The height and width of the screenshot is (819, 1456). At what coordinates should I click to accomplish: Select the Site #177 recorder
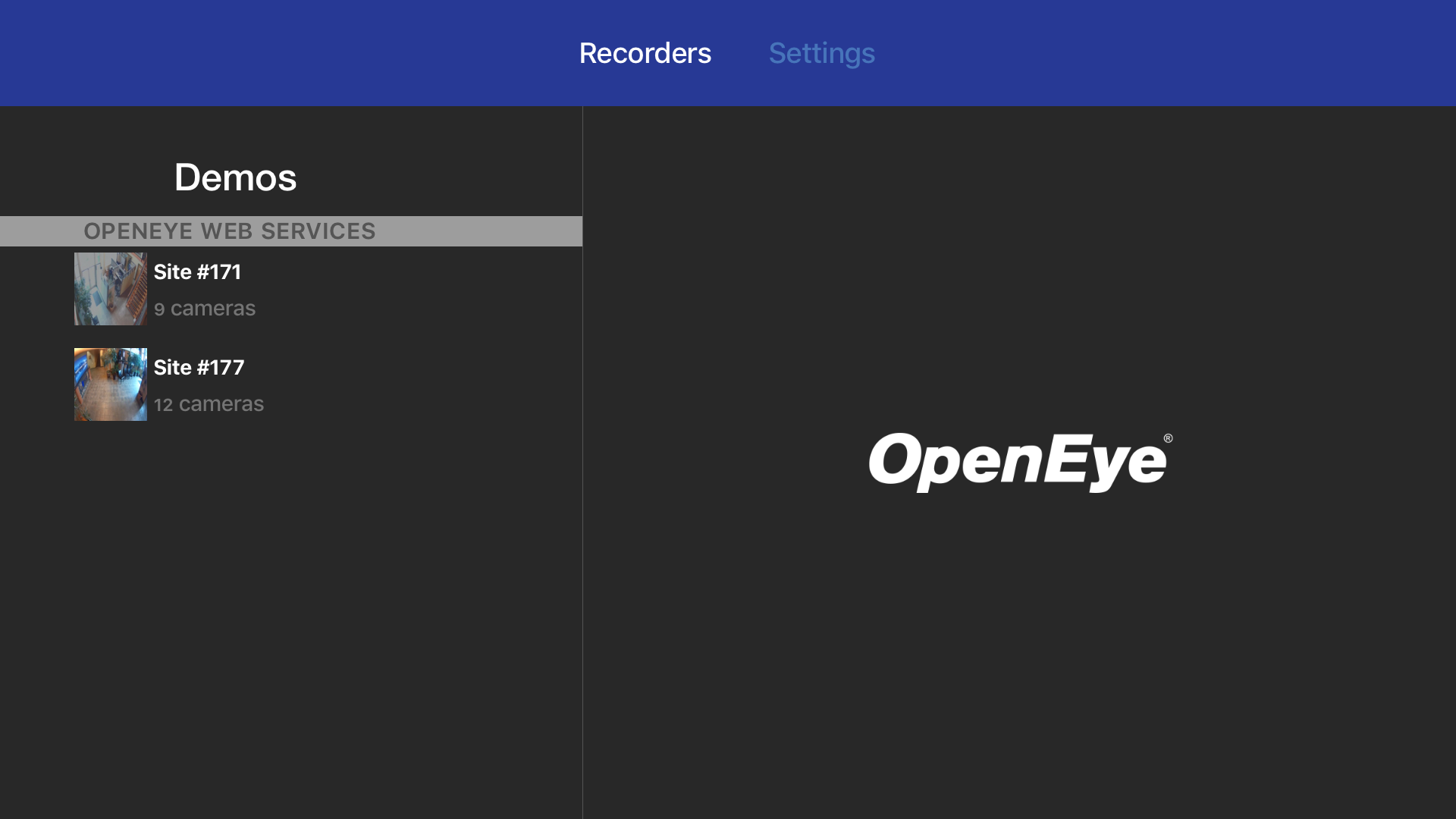[x=291, y=384]
